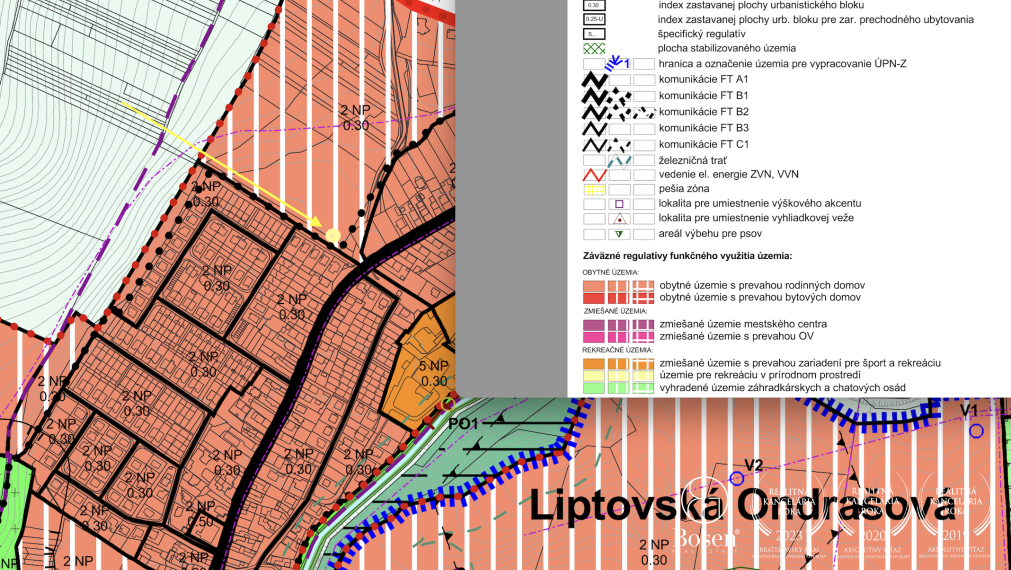Click the solid zigzag symbol for komunikácie FT B1

594,96
